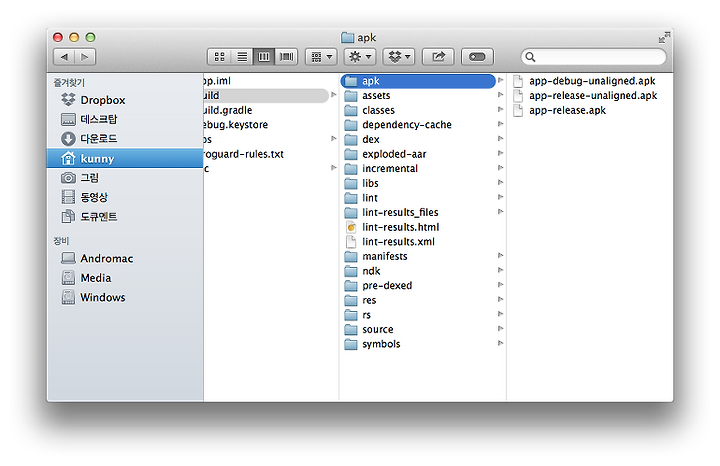Open 데스크탑 in the sidebar
The width and height of the screenshot is (720, 466).
(x=125, y=119)
